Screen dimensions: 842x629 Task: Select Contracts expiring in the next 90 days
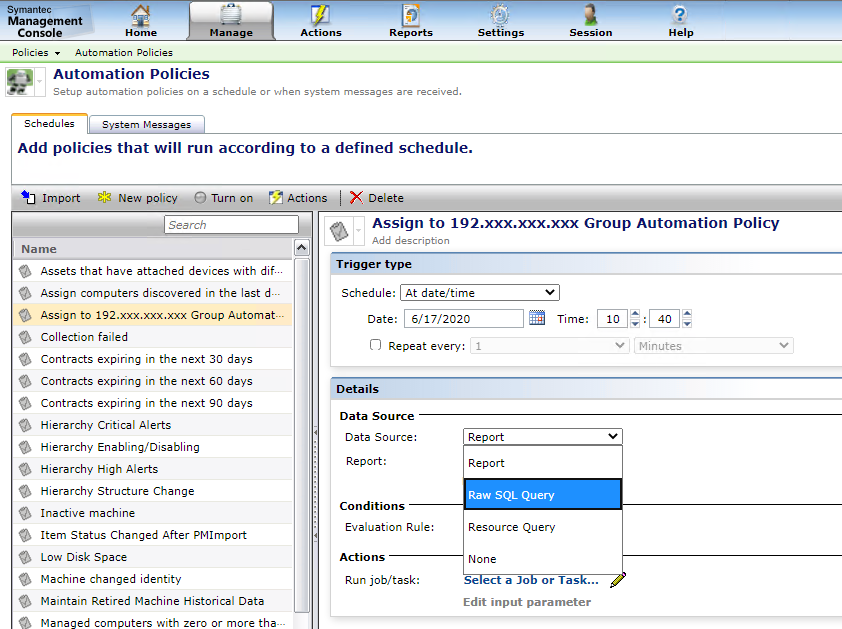153,403
